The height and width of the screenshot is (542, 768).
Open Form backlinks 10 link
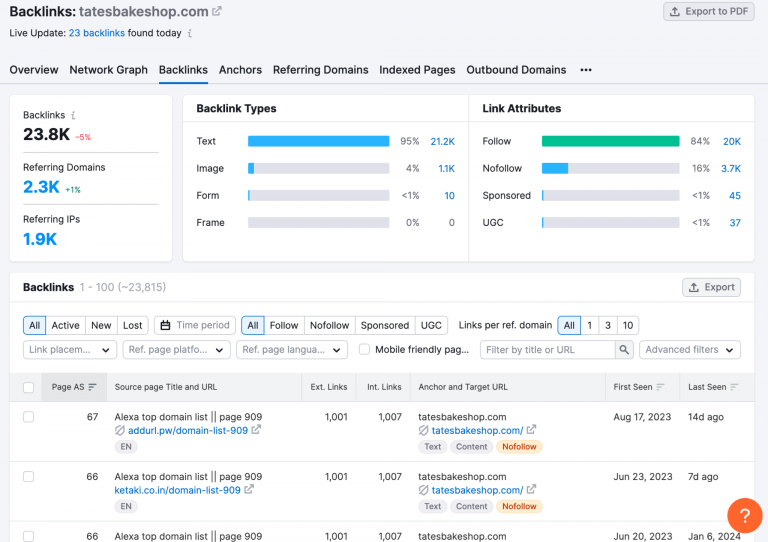449,195
